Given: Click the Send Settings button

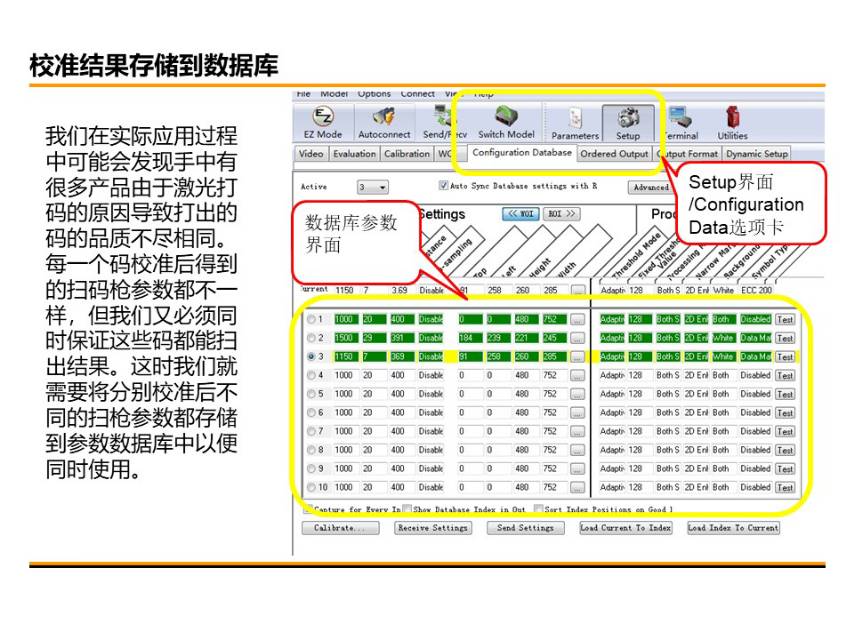Looking at the screenshot, I should tap(526, 528).
